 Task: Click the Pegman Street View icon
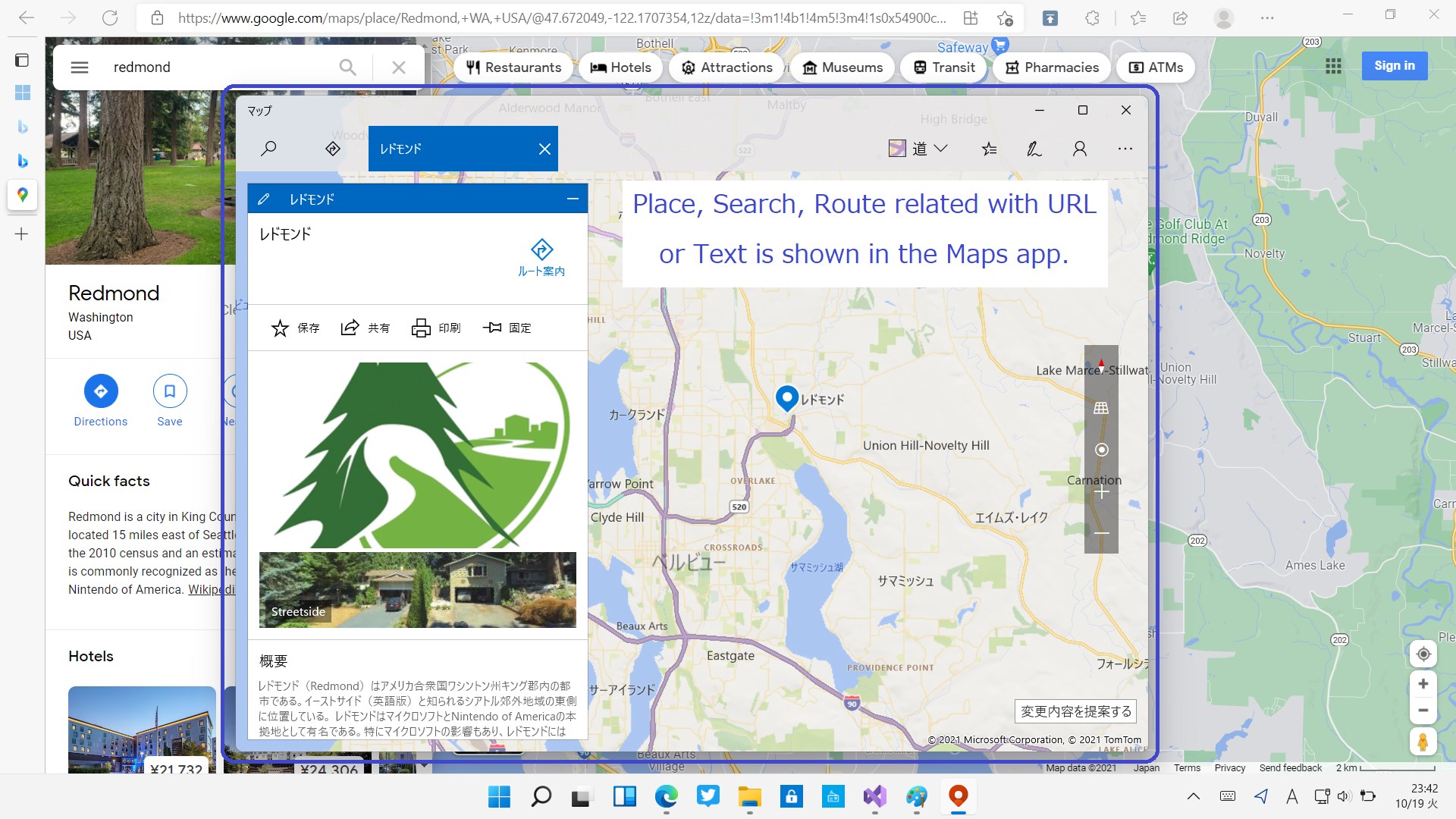1423,741
